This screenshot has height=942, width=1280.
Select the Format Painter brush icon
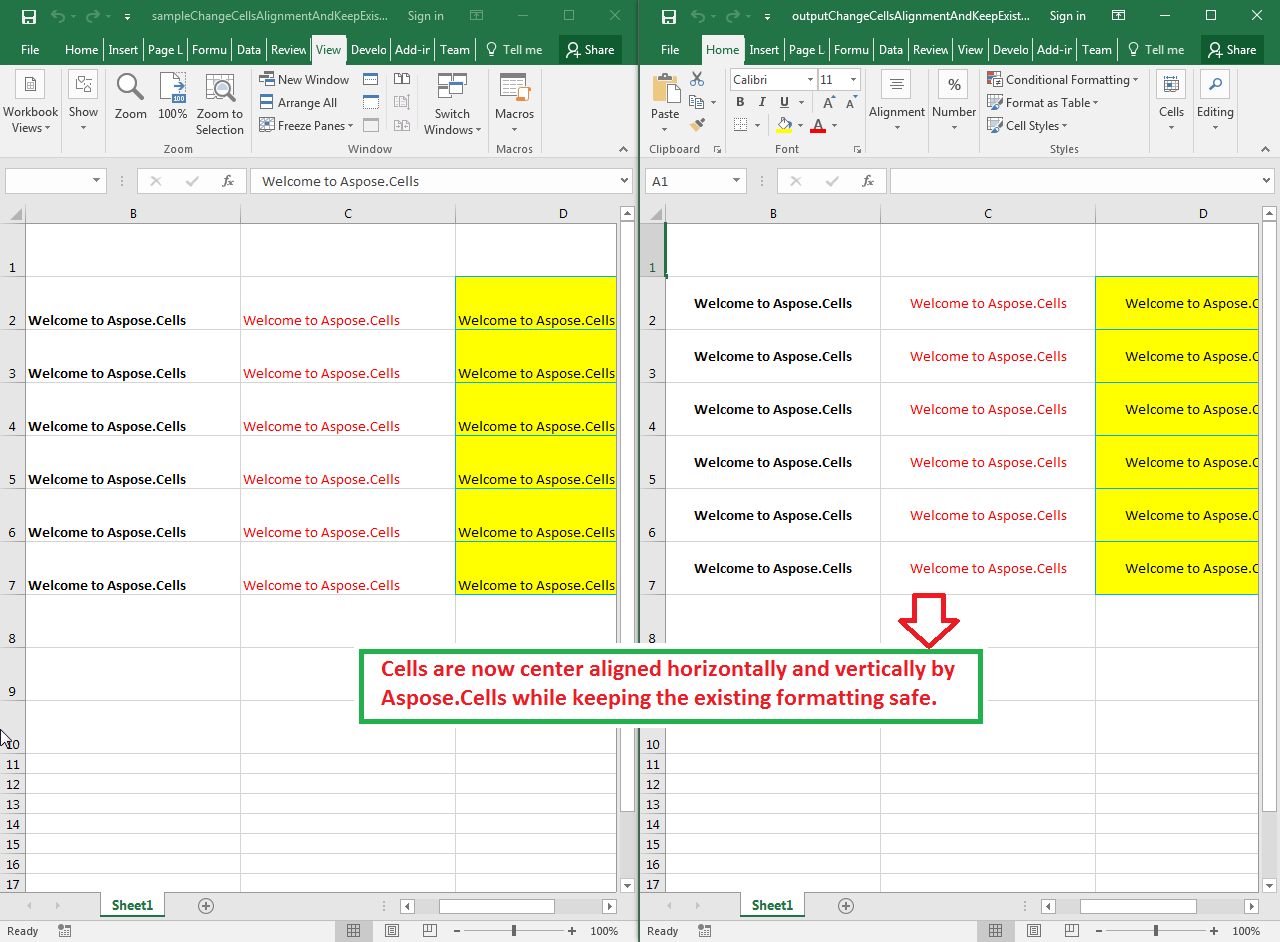click(x=697, y=125)
